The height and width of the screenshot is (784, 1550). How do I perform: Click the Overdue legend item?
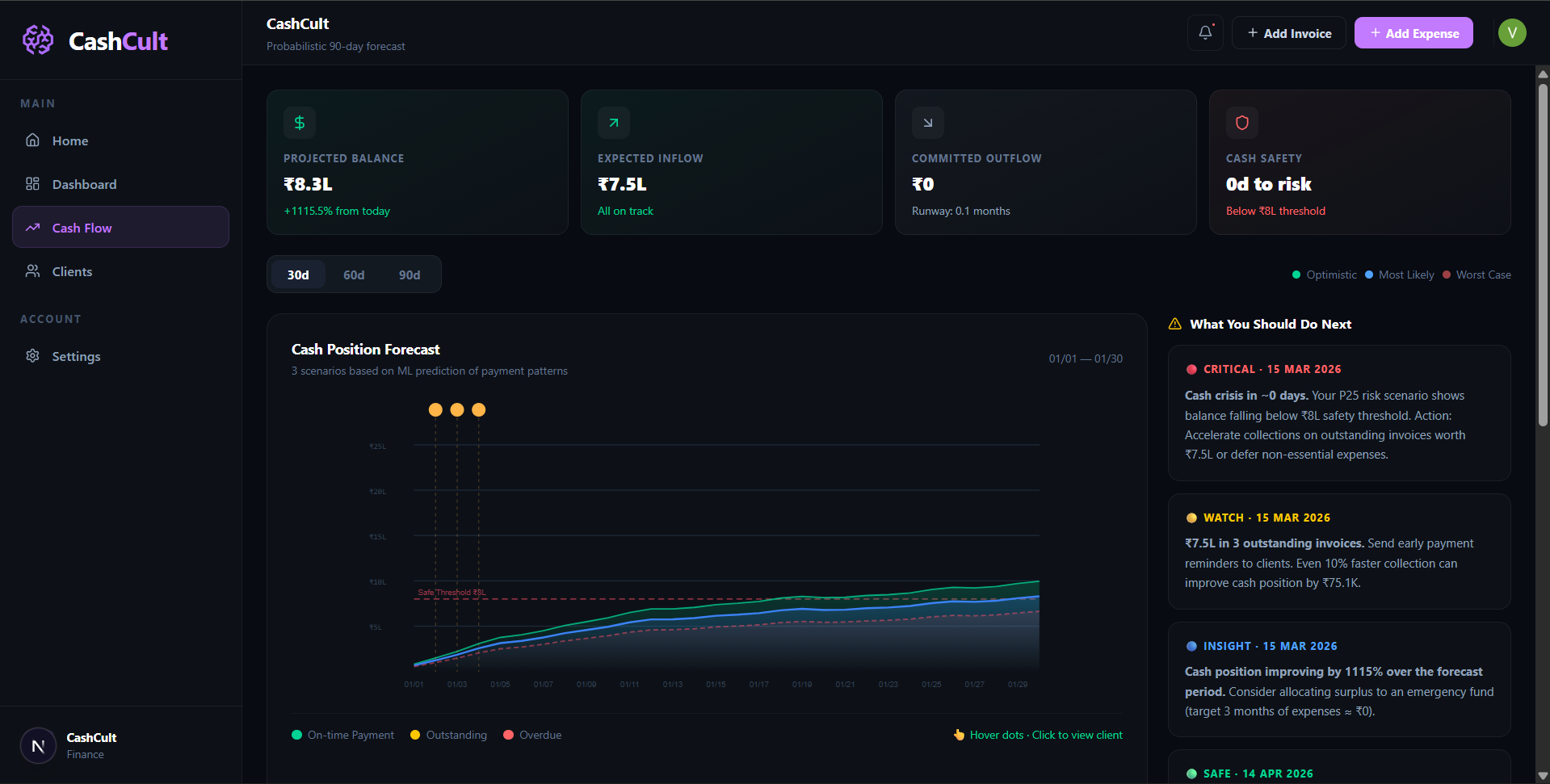coord(532,735)
